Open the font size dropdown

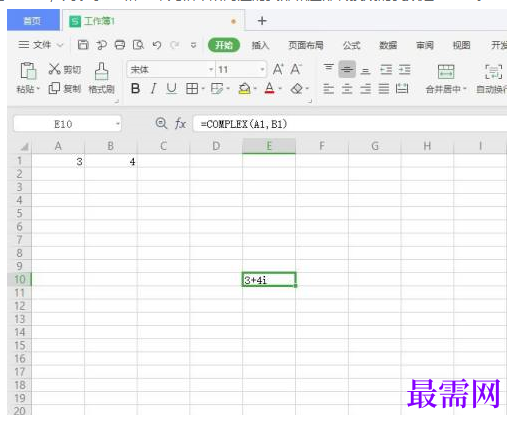pos(262,69)
